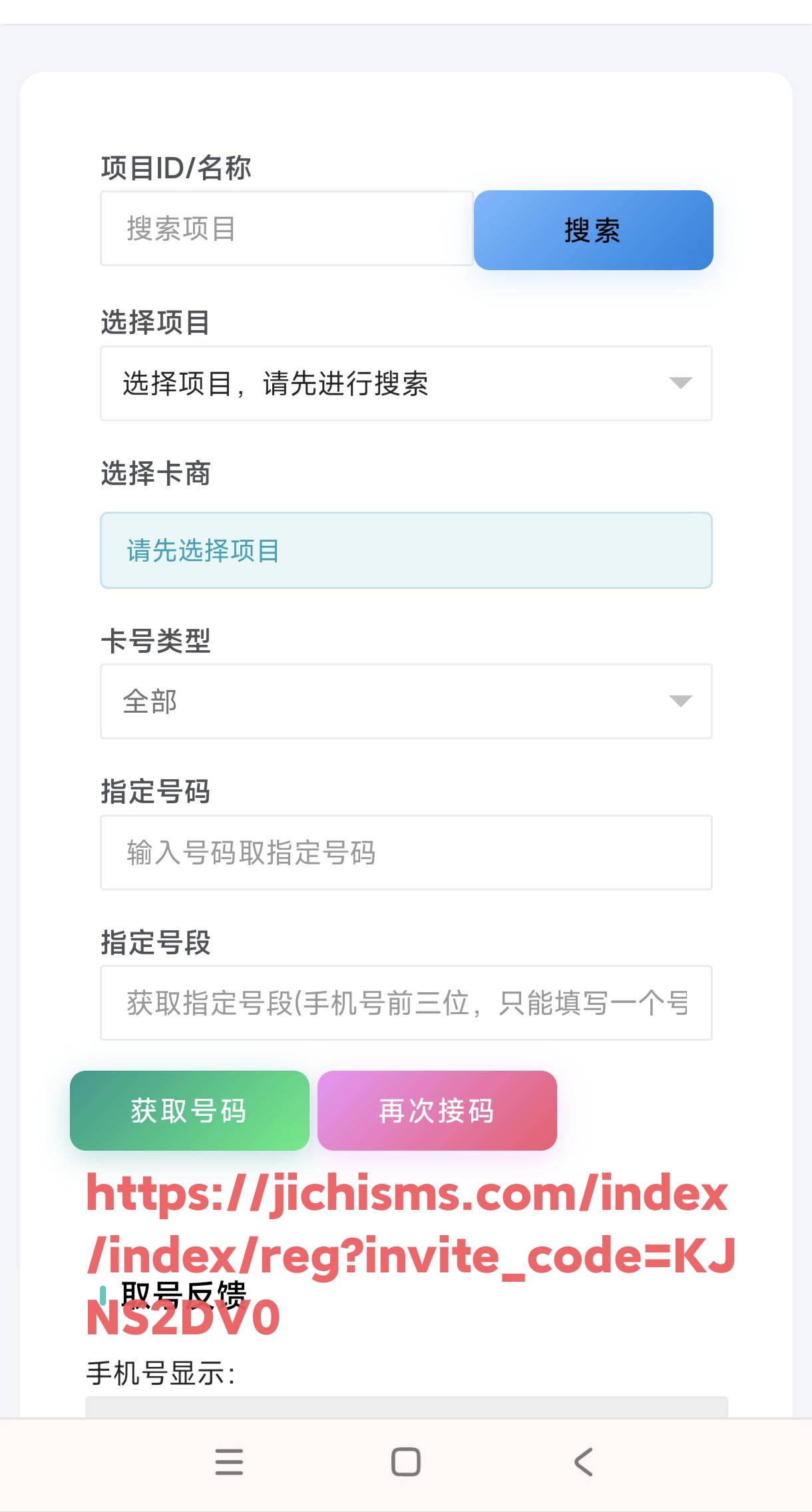Click the 手机号显示 label text
The height and width of the screenshot is (1512, 812).
click(x=160, y=1373)
